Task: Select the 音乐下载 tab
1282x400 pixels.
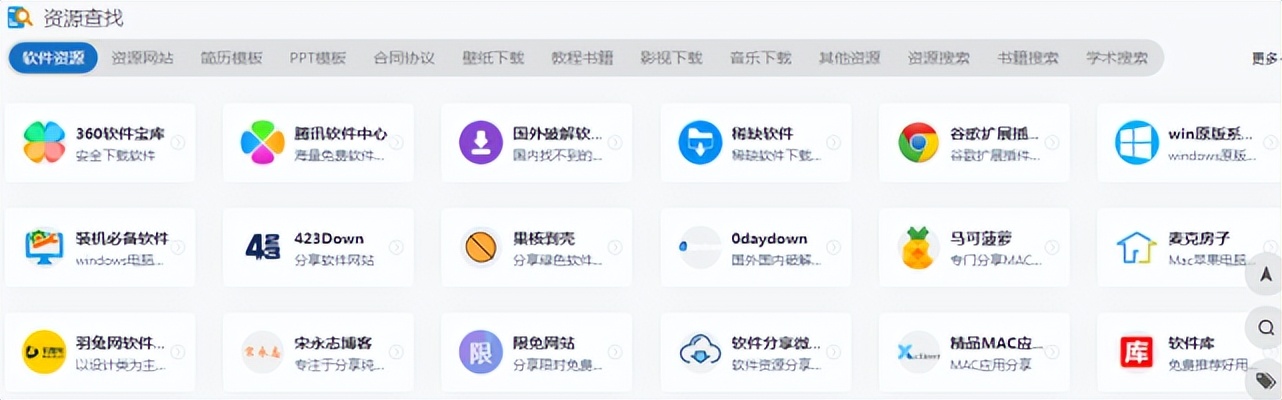Action: pyautogui.click(x=760, y=58)
